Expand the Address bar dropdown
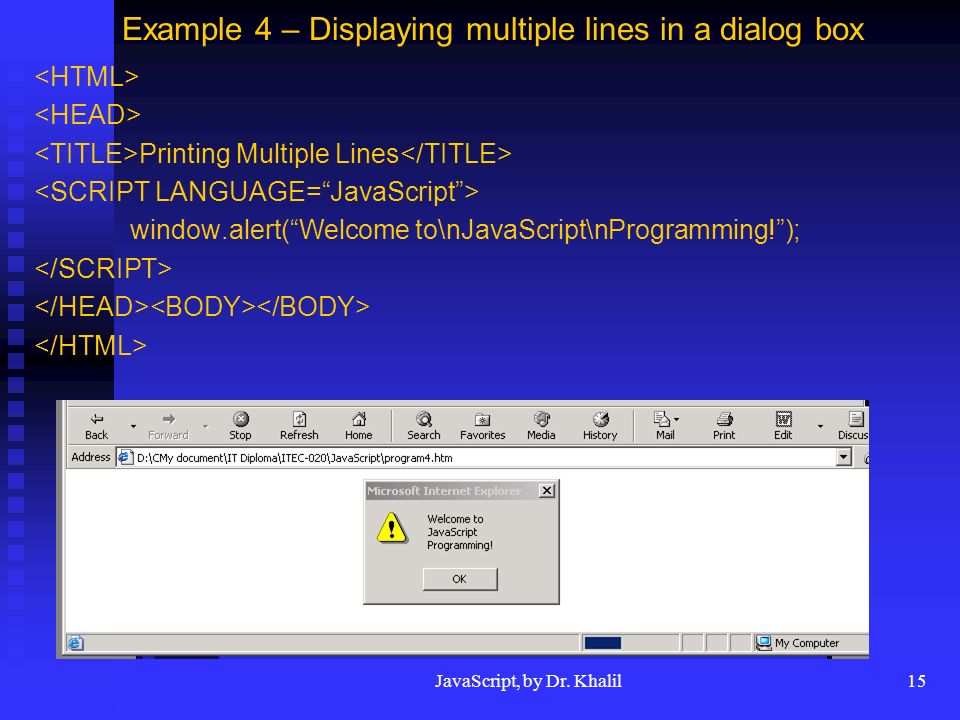 [844, 457]
